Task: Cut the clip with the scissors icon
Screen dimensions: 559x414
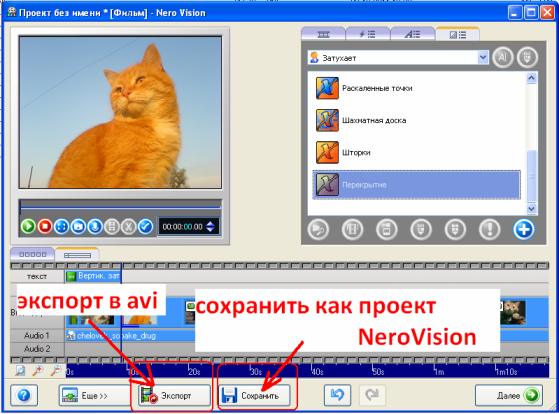Action: pyautogui.click(x=129, y=226)
